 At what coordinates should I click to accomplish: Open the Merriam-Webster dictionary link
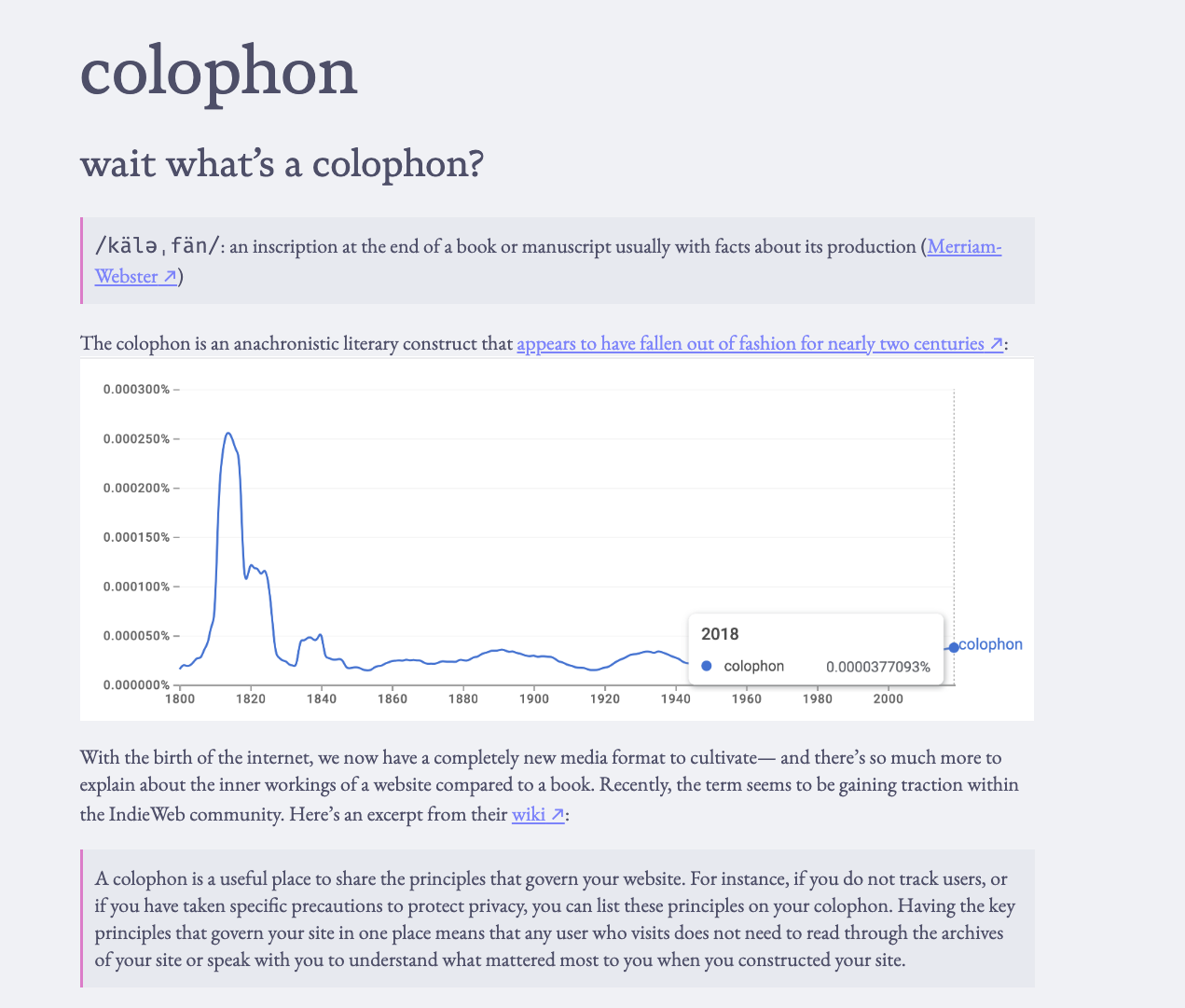coord(963,247)
